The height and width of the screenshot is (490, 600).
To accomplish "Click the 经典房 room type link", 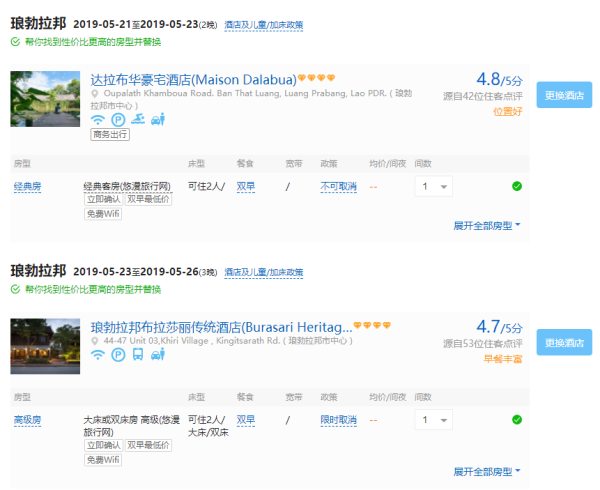I will pos(27,187).
